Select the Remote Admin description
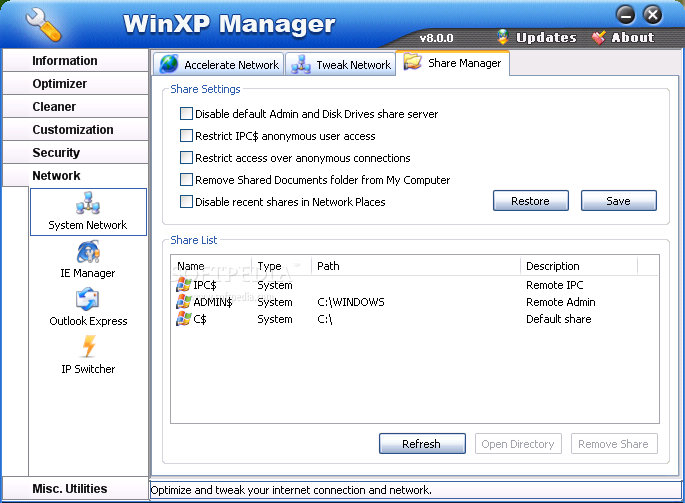Image resolution: width=685 pixels, height=503 pixels. [560, 302]
